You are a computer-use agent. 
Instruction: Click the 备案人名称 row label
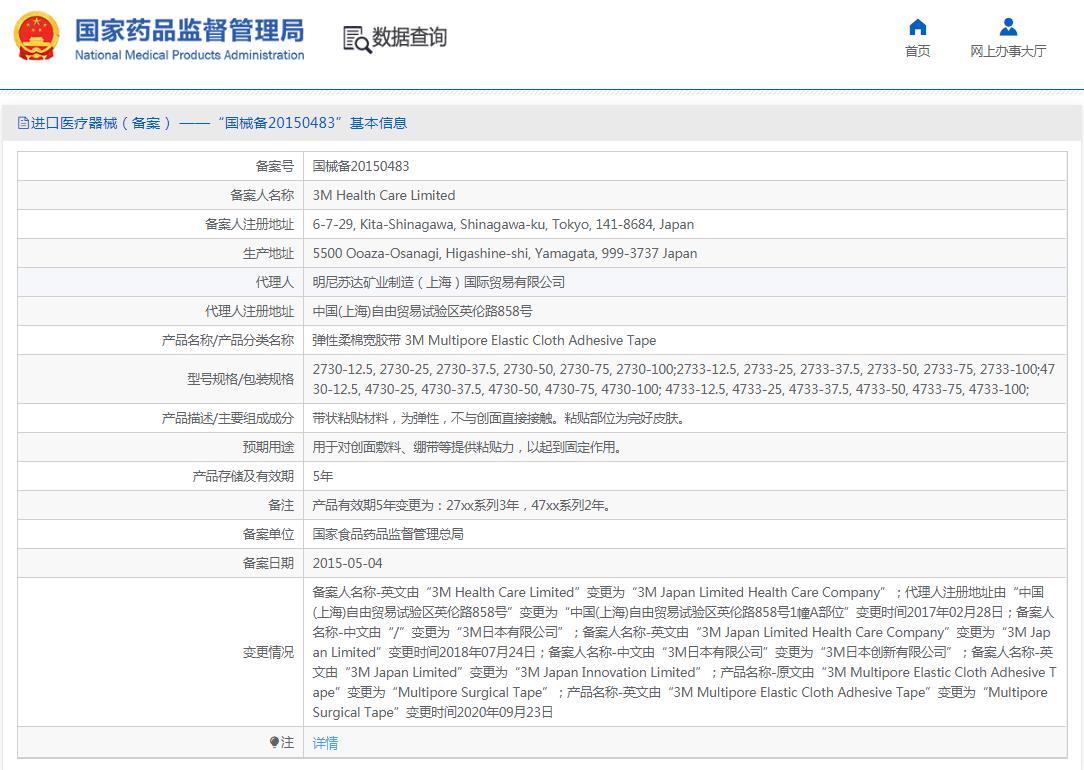pyautogui.click(x=262, y=195)
